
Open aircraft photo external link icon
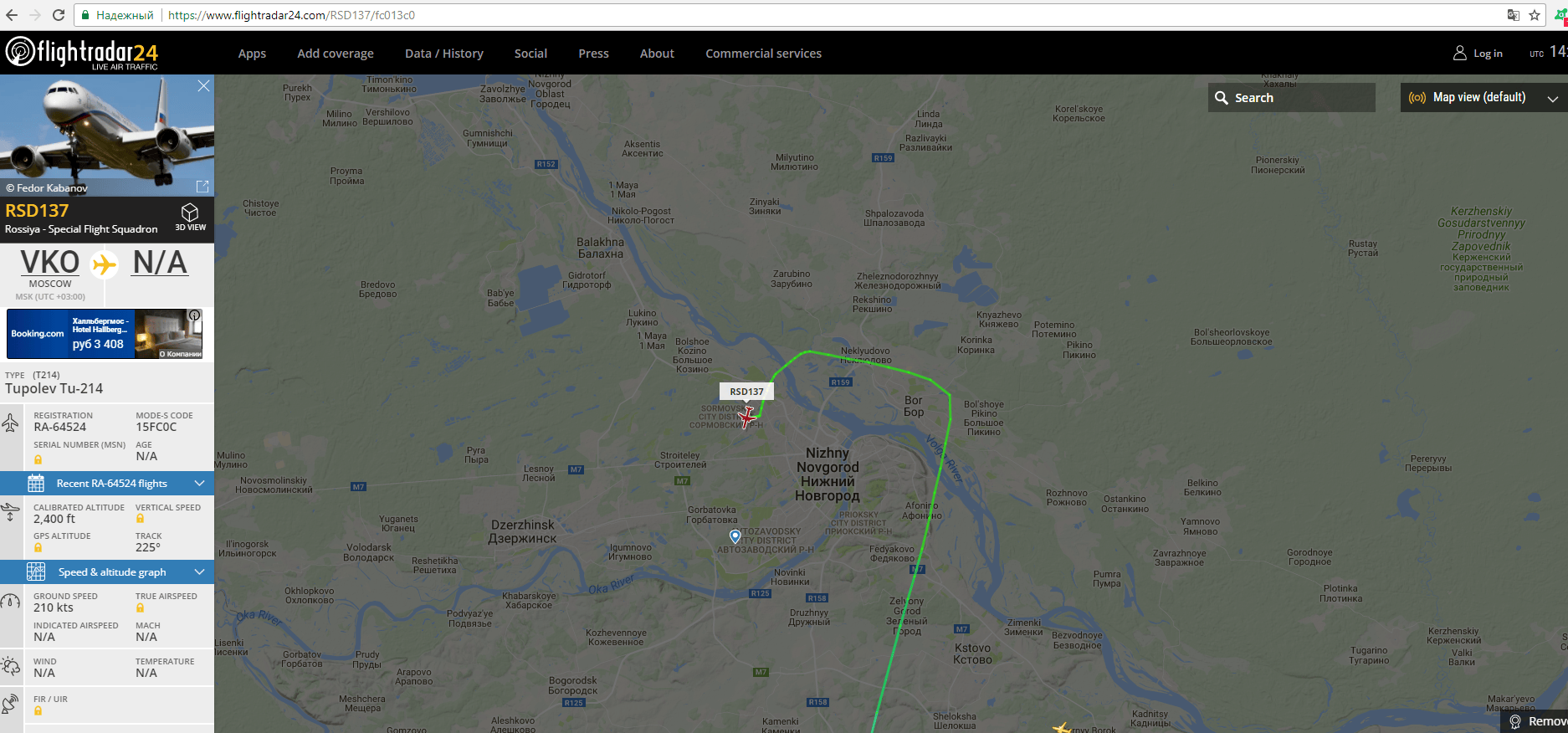coord(202,186)
